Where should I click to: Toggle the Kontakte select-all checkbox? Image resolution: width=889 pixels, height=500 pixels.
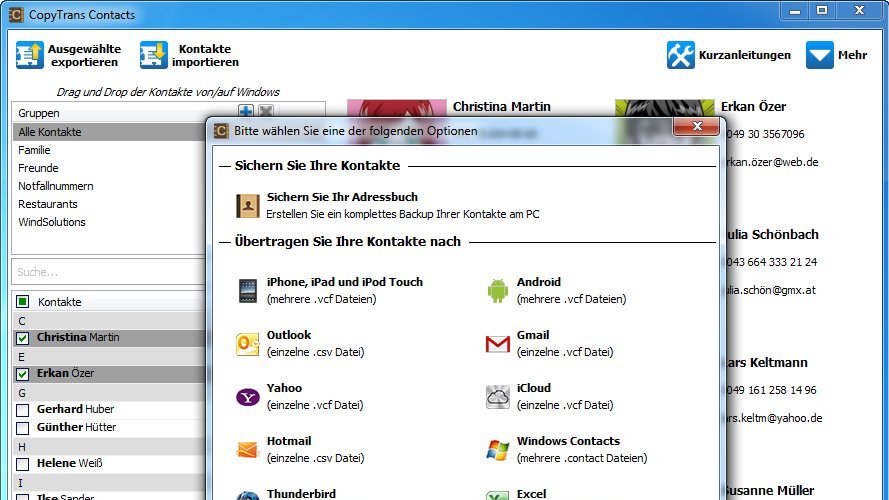pos(23,302)
